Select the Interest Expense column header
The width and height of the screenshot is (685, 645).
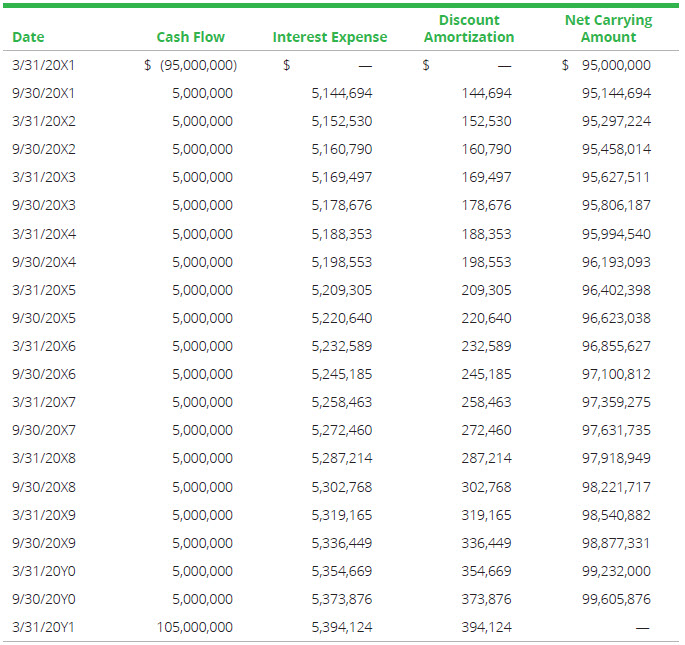tap(329, 37)
